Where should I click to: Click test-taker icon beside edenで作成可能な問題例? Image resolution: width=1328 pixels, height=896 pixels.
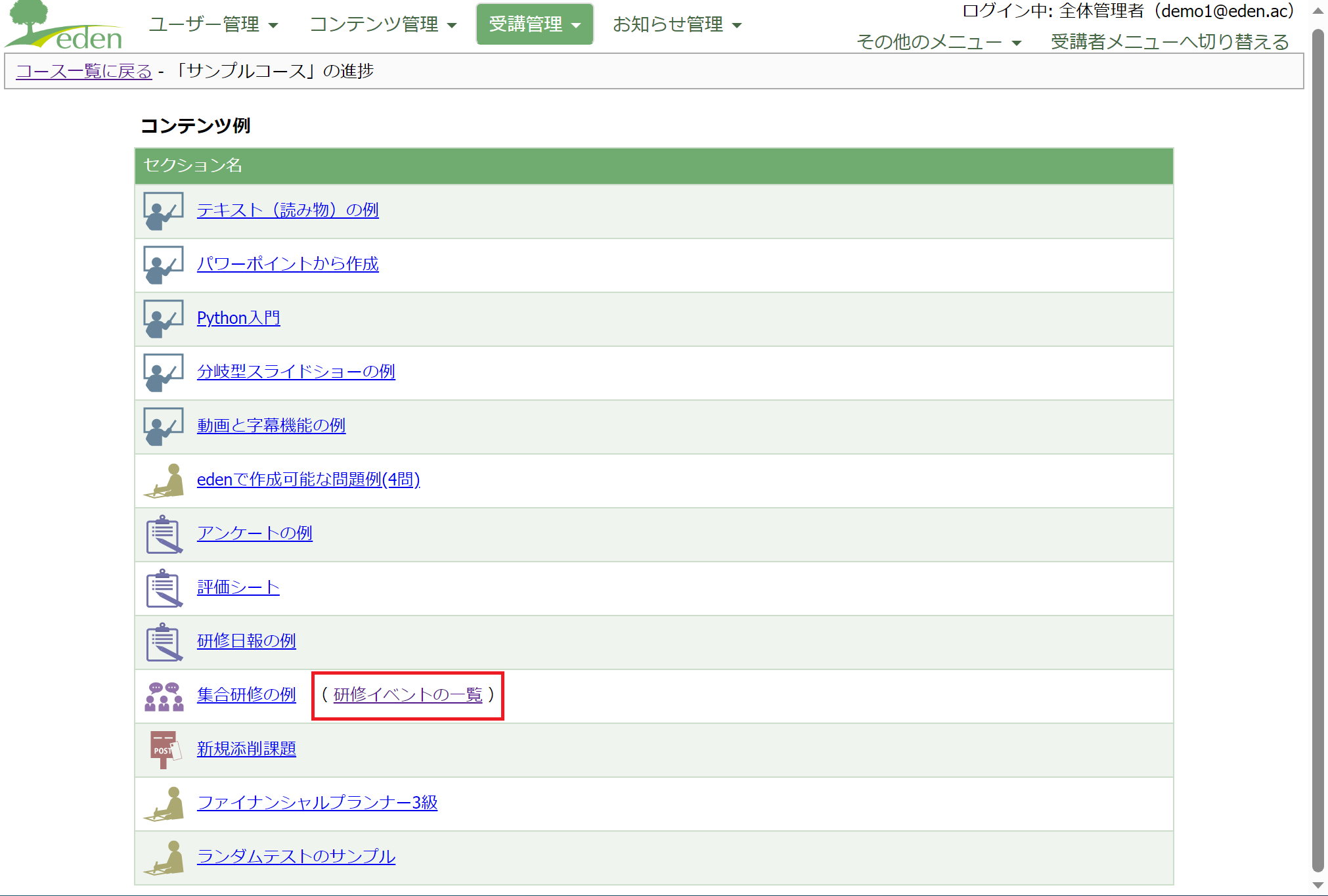point(163,480)
